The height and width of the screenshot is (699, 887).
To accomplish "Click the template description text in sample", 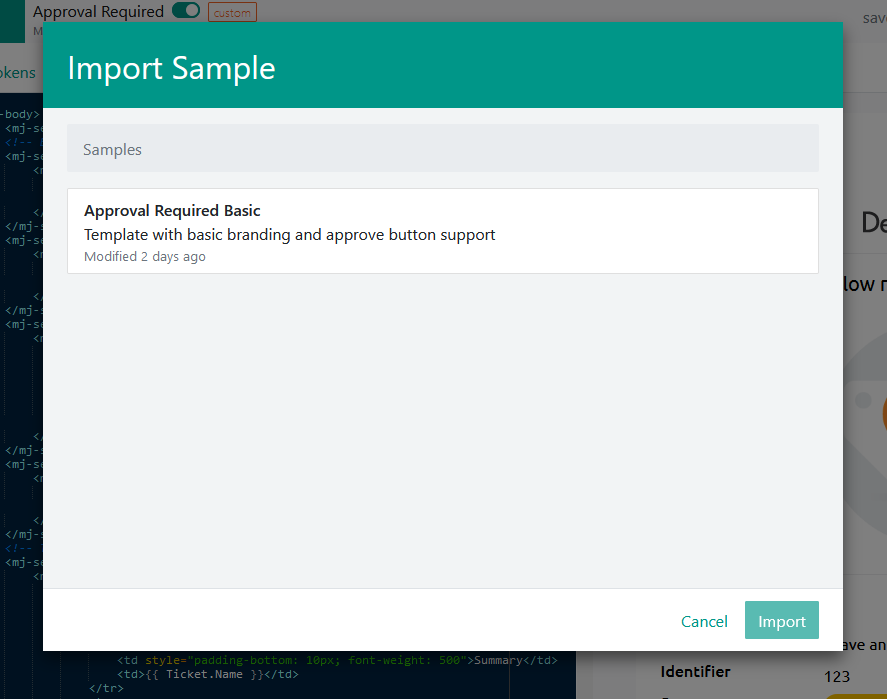I will (290, 235).
